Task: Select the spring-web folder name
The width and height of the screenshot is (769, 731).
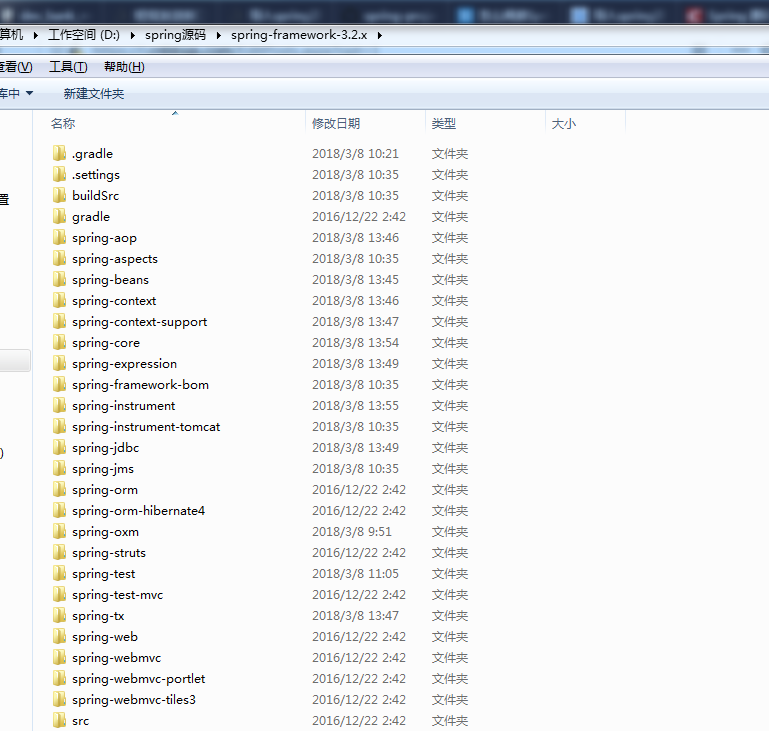Action: [x=105, y=636]
